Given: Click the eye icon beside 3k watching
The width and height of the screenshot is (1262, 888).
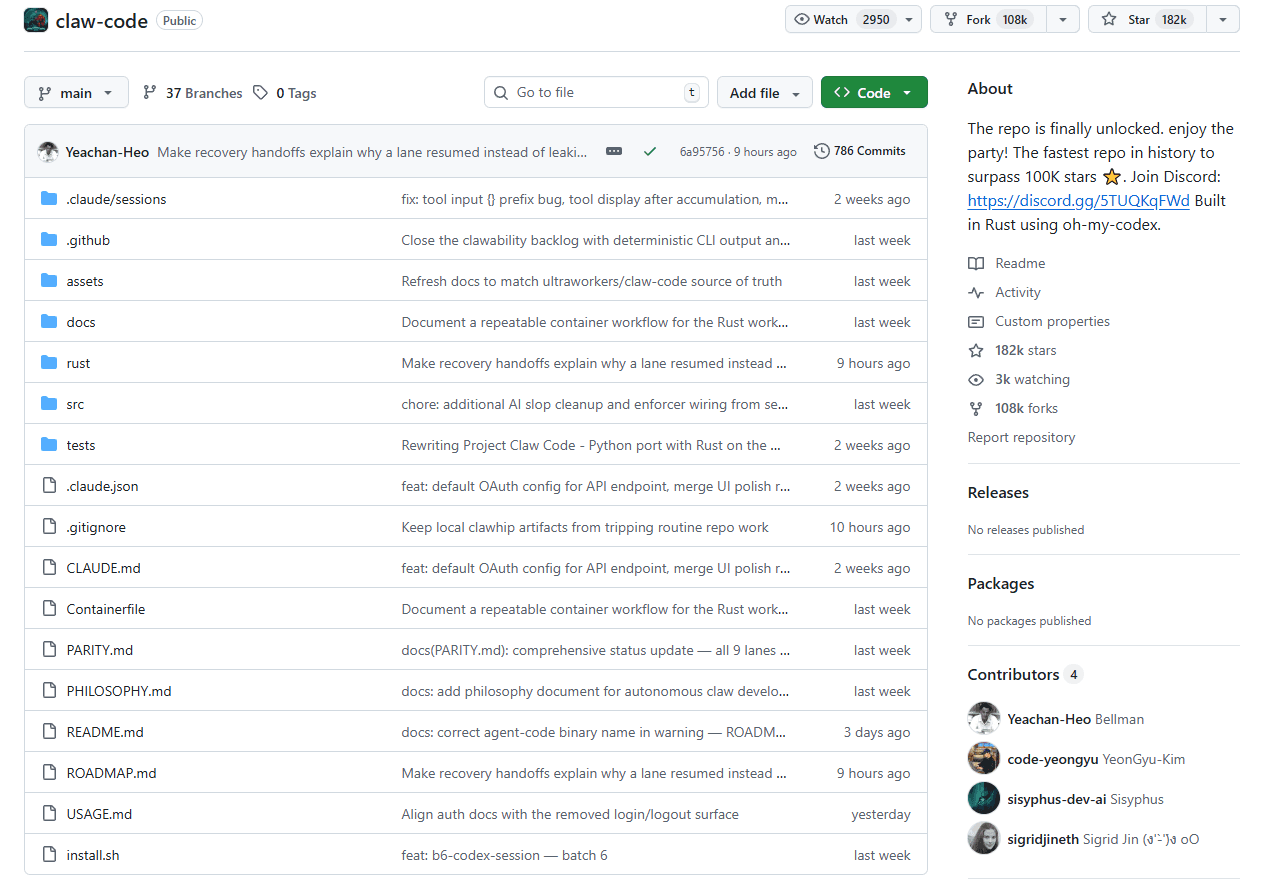Looking at the screenshot, I should point(976,379).
